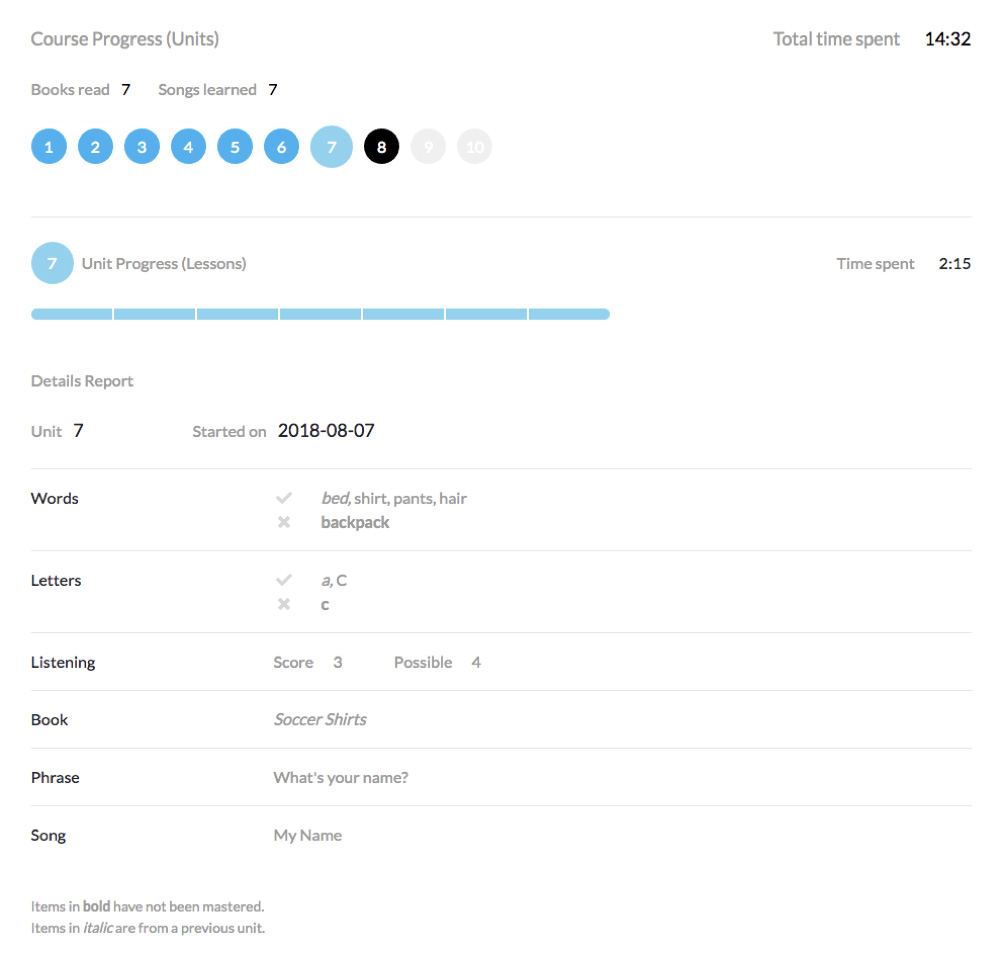Click the checkmark in Letters row
The image size is (994, 955).
coord(284,580)
